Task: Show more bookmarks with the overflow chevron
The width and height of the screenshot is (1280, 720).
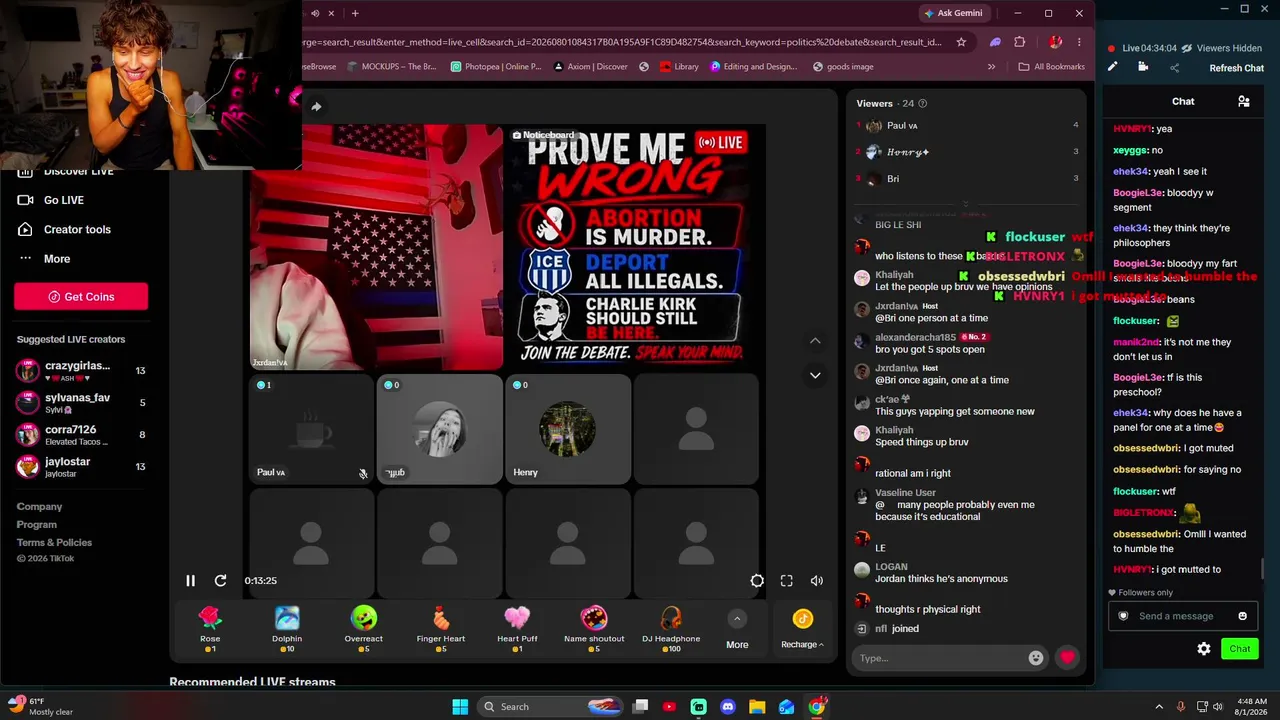Action: coord(991,67)
